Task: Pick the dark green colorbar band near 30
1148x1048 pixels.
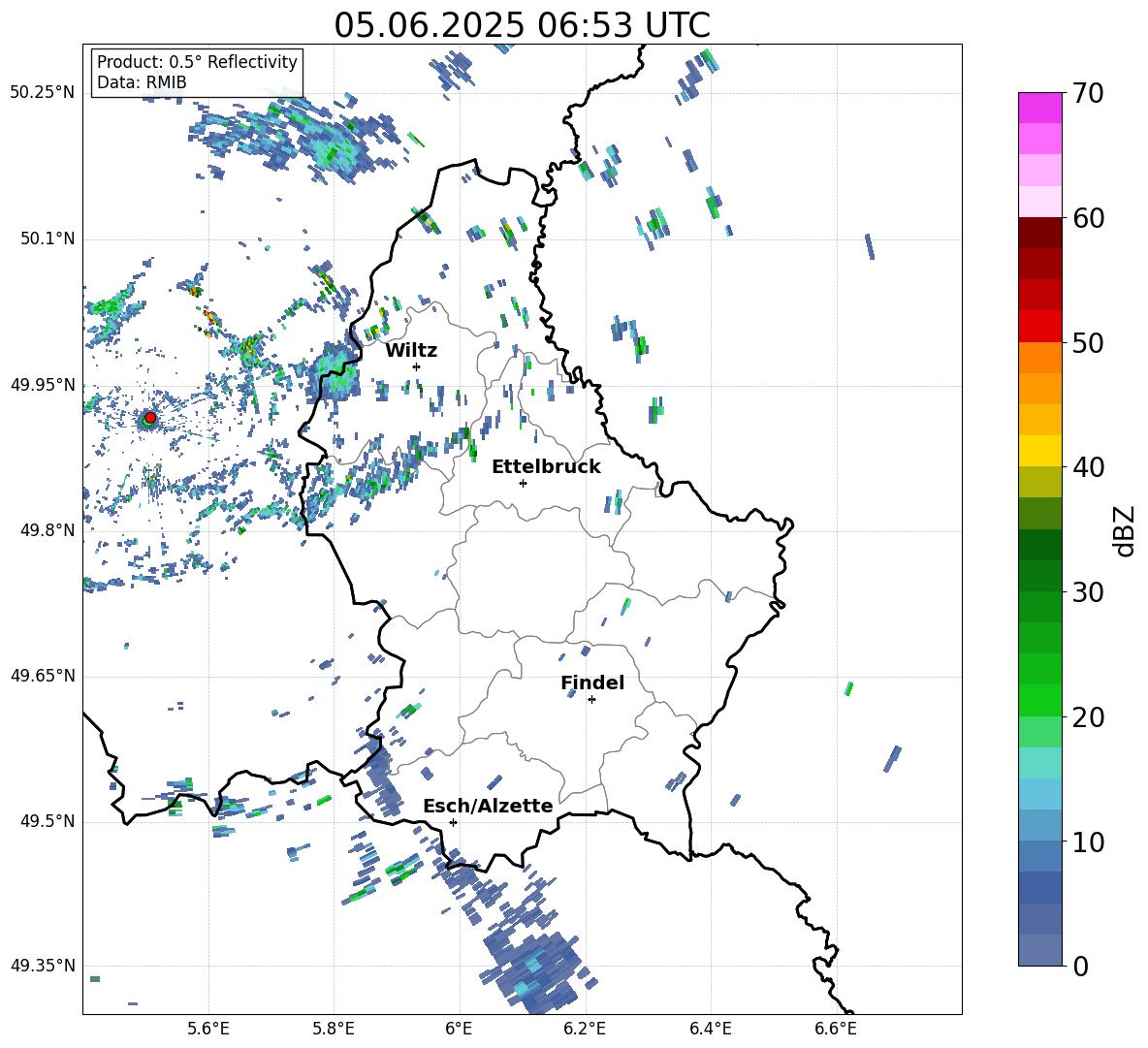Action: coord(1039,576)
